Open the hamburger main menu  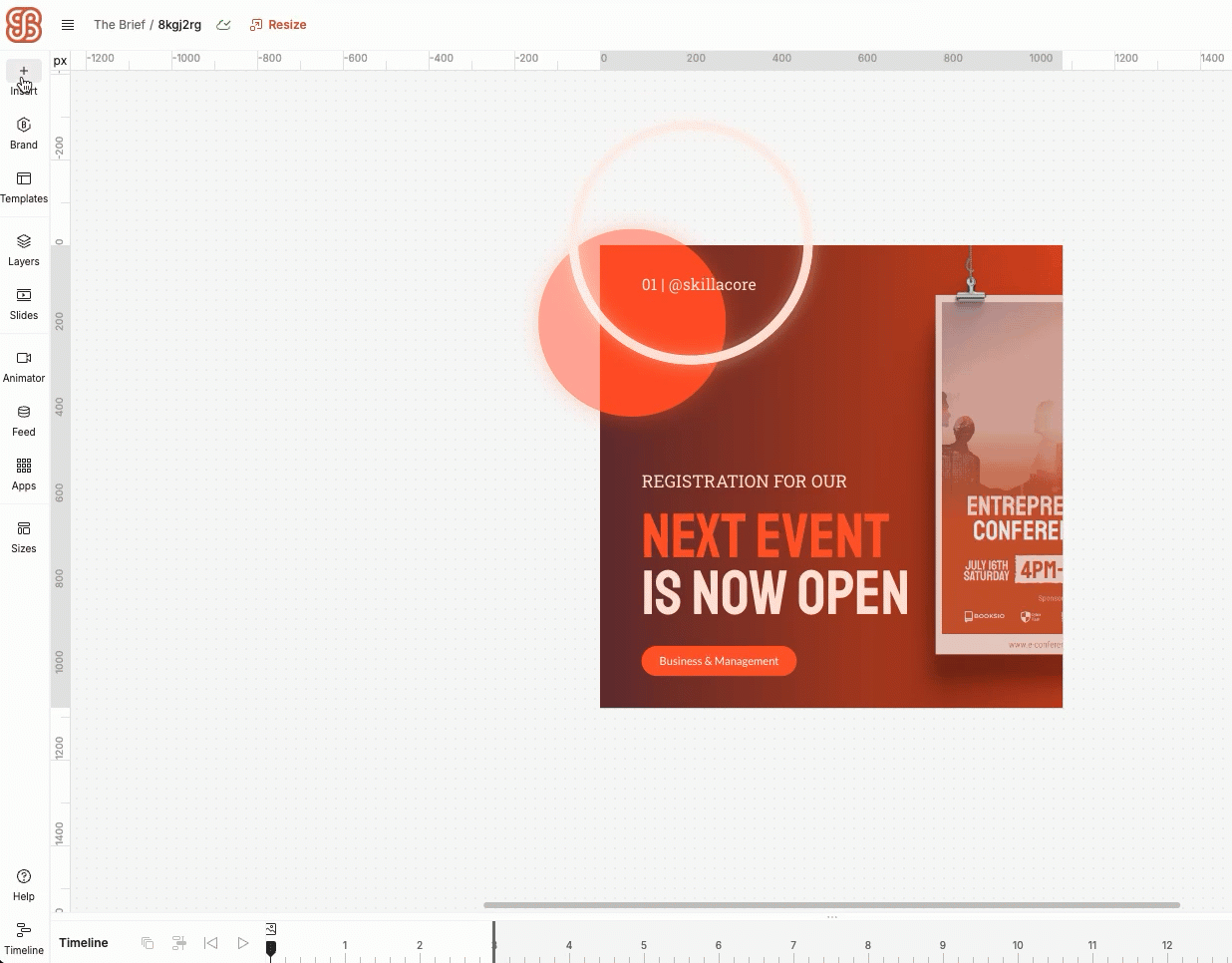point(68,25)
